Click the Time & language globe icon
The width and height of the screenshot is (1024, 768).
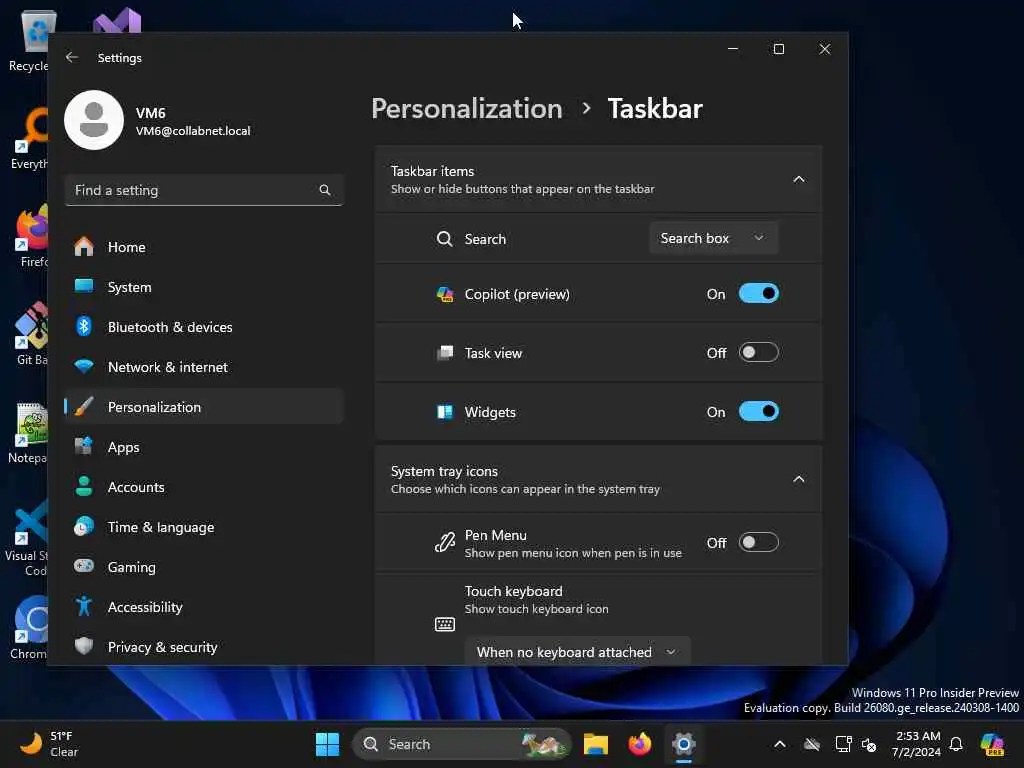(84, 526)
